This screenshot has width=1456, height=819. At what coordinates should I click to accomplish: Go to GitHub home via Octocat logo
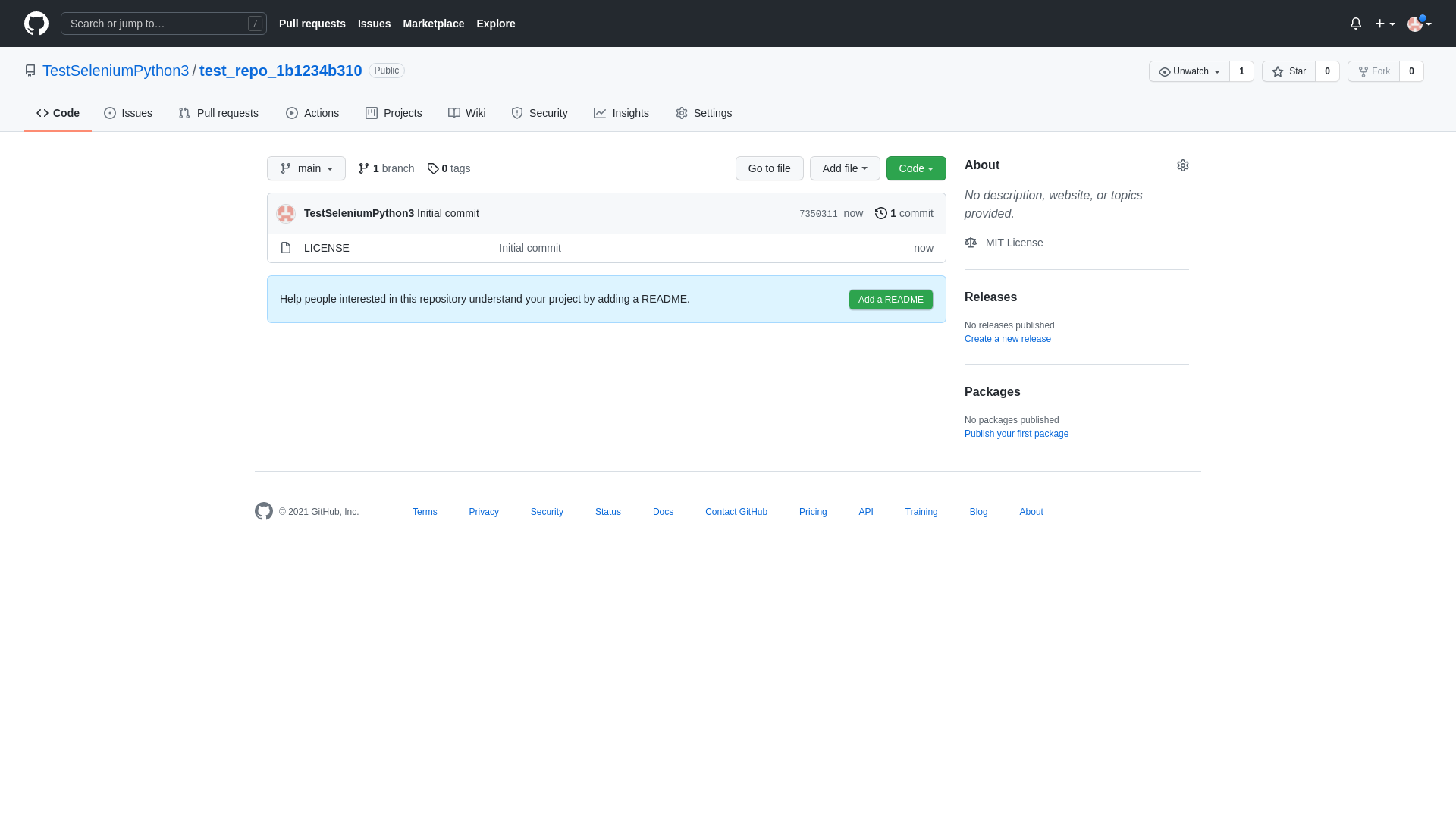point(36,24)
